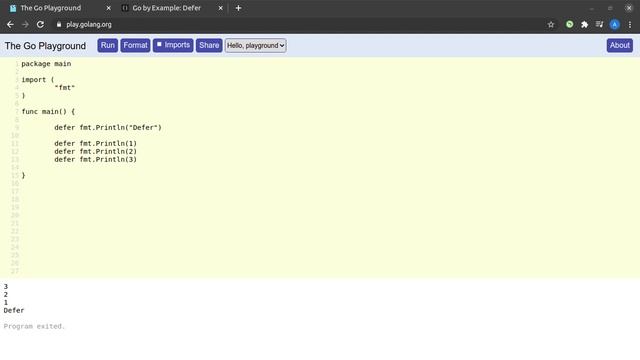The height and width of the screenshot is (360, 640).
Task: Click the 'Program exited.' output text
Action: click(x=34, y=326)
